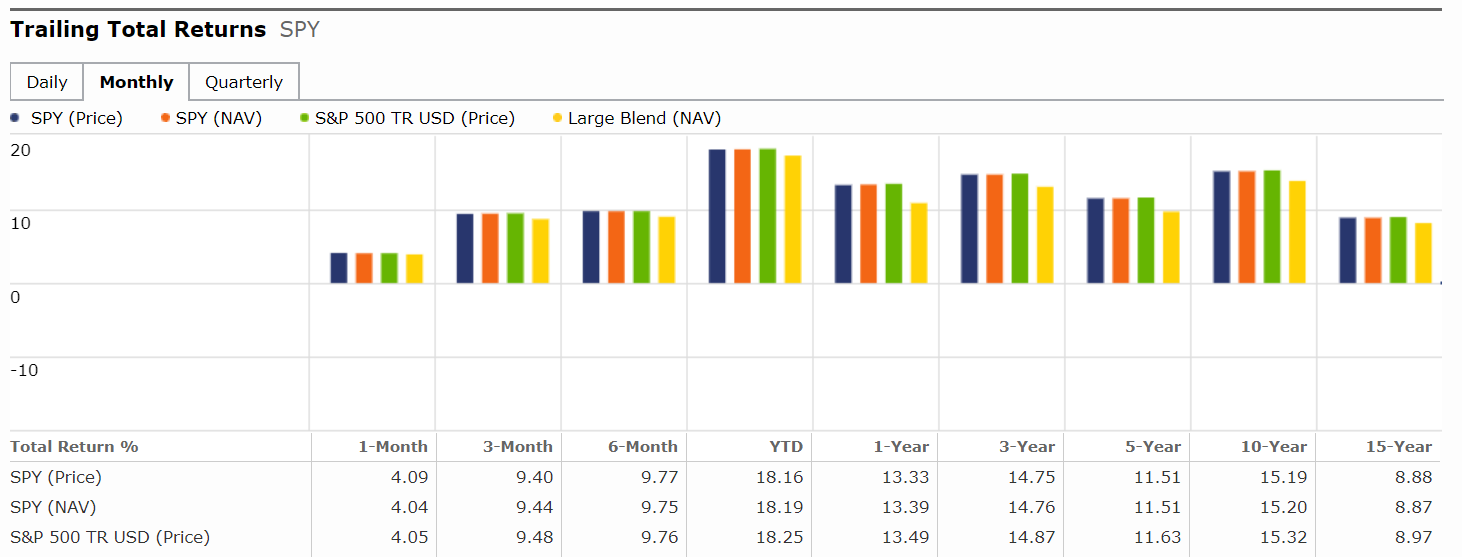The width and height of the screenshot is (1462, 557).
Task: Click the 9.75 6-Month value
Action: [660, 507]
